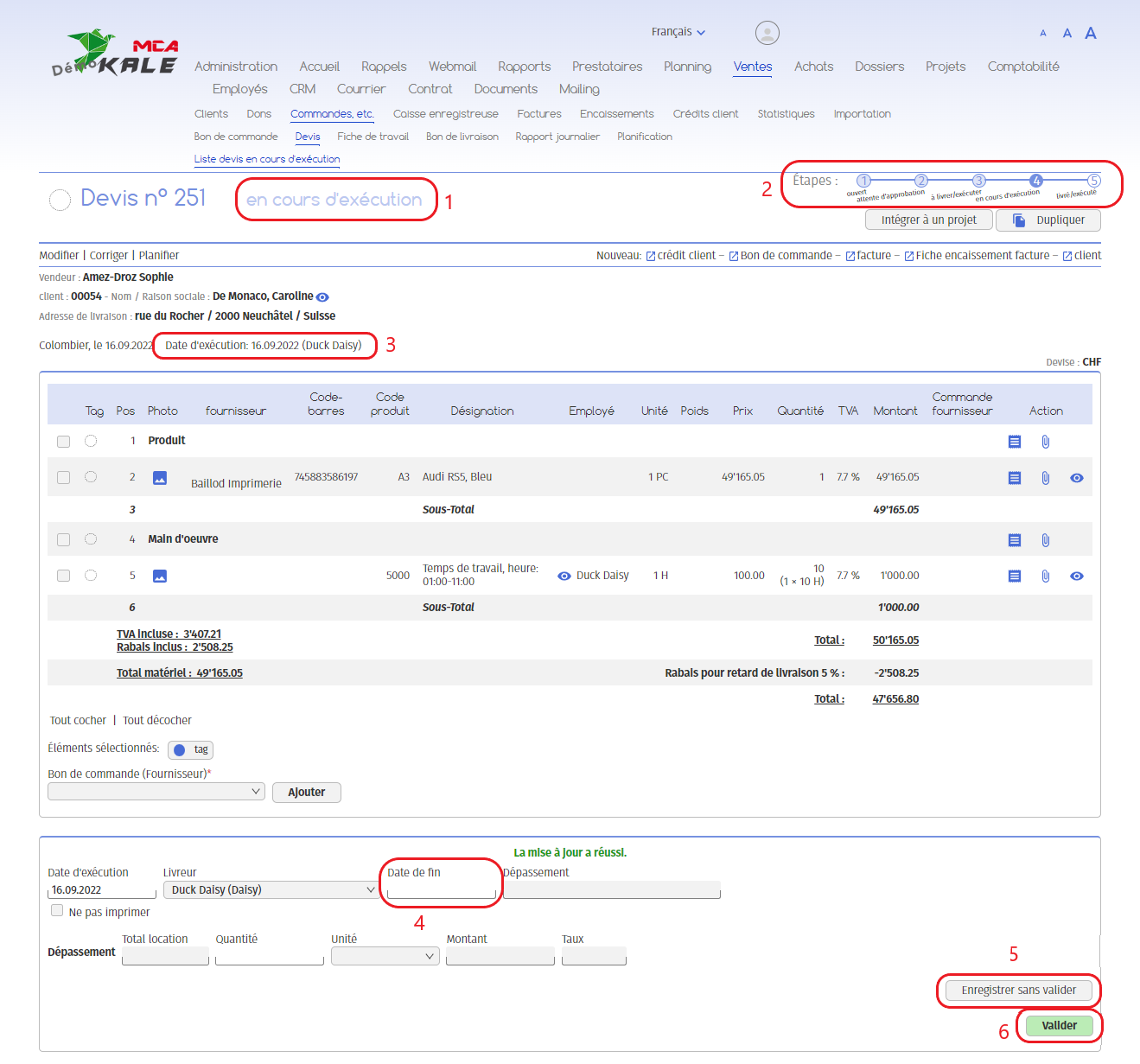Click the user profile avatar icon
1140x1064 pixels.
point(767,33)
